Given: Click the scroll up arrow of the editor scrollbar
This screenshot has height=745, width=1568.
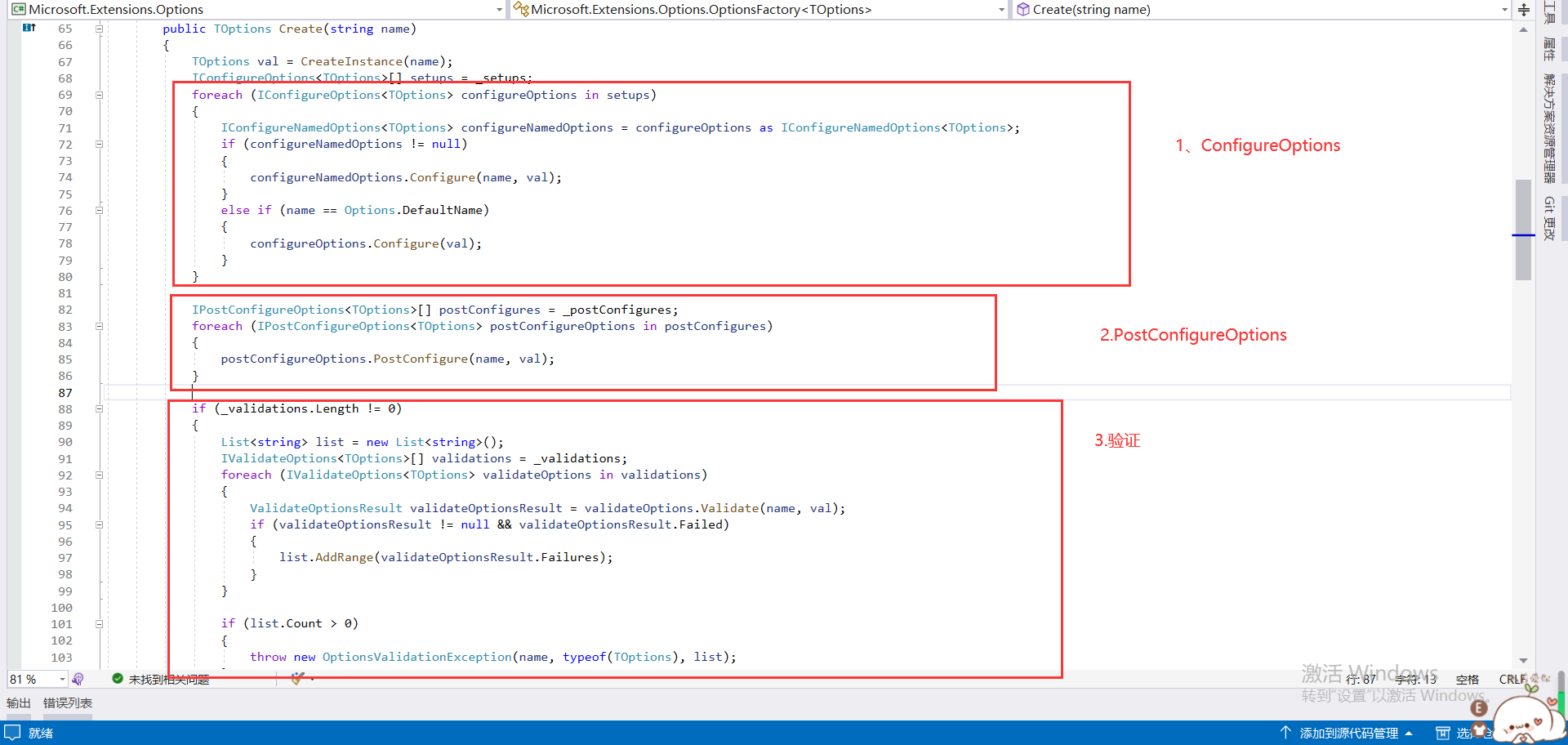Looking at the screenshot, I should point(1523,29).
